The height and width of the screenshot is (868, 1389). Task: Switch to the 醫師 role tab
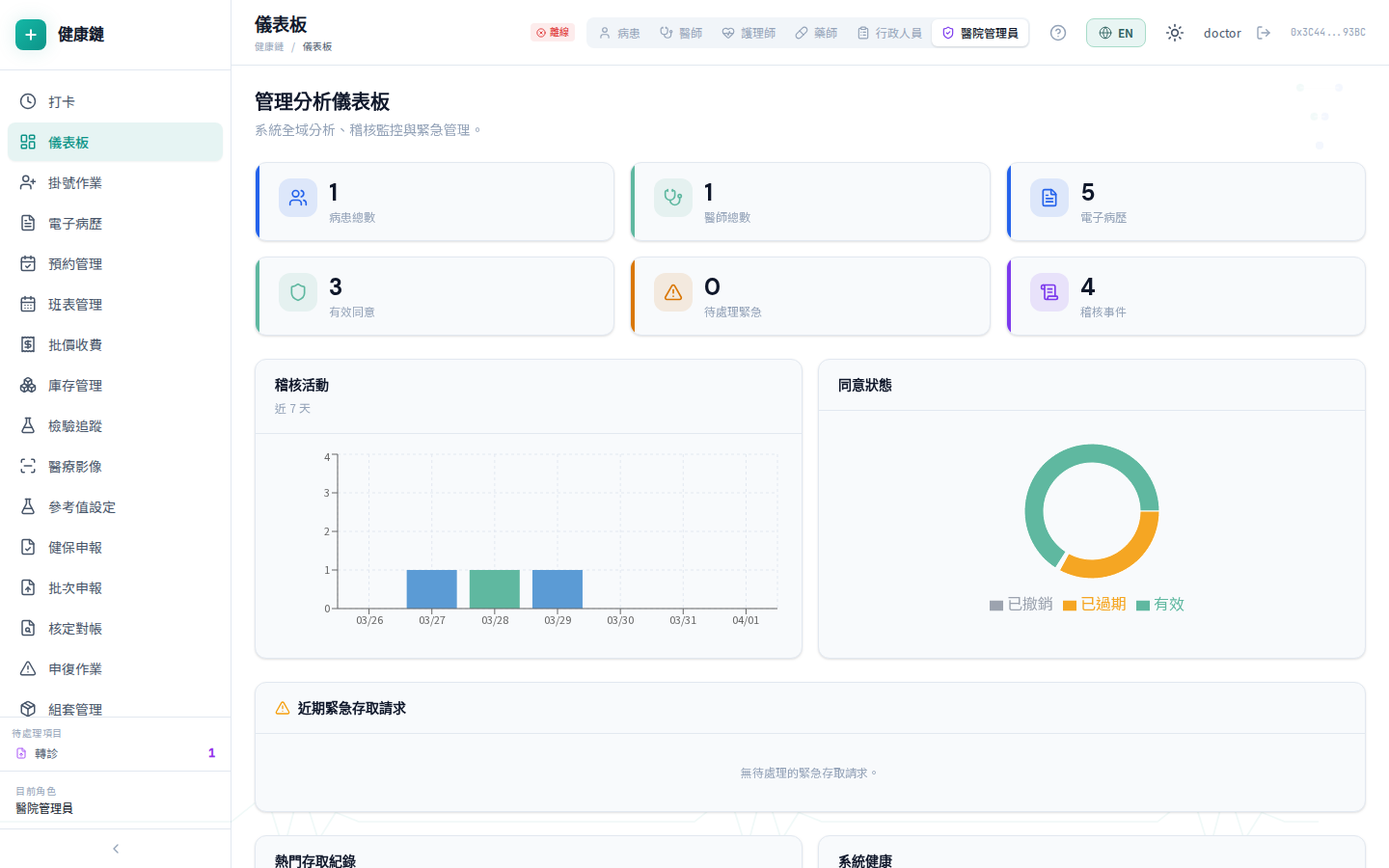click(681, 33)
